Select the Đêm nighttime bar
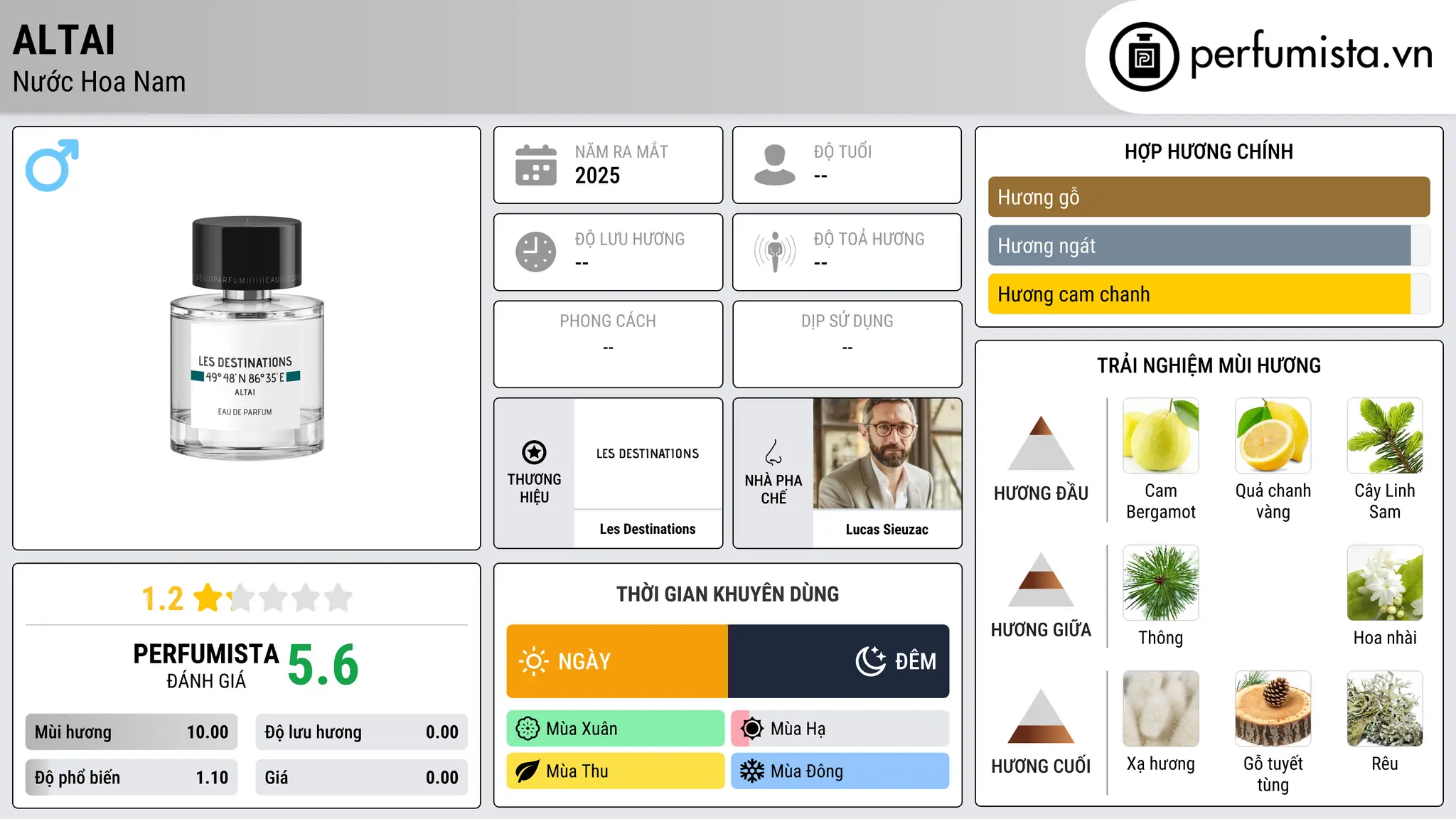The image size is (1456, 819). point(839,661)
